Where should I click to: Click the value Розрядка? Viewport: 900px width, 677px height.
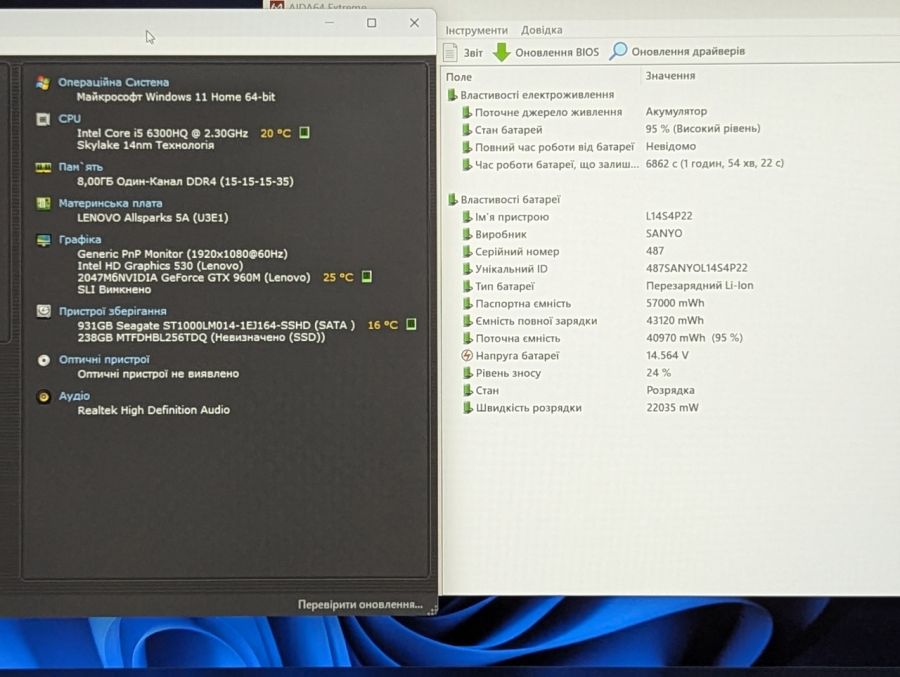pos(670,390)
